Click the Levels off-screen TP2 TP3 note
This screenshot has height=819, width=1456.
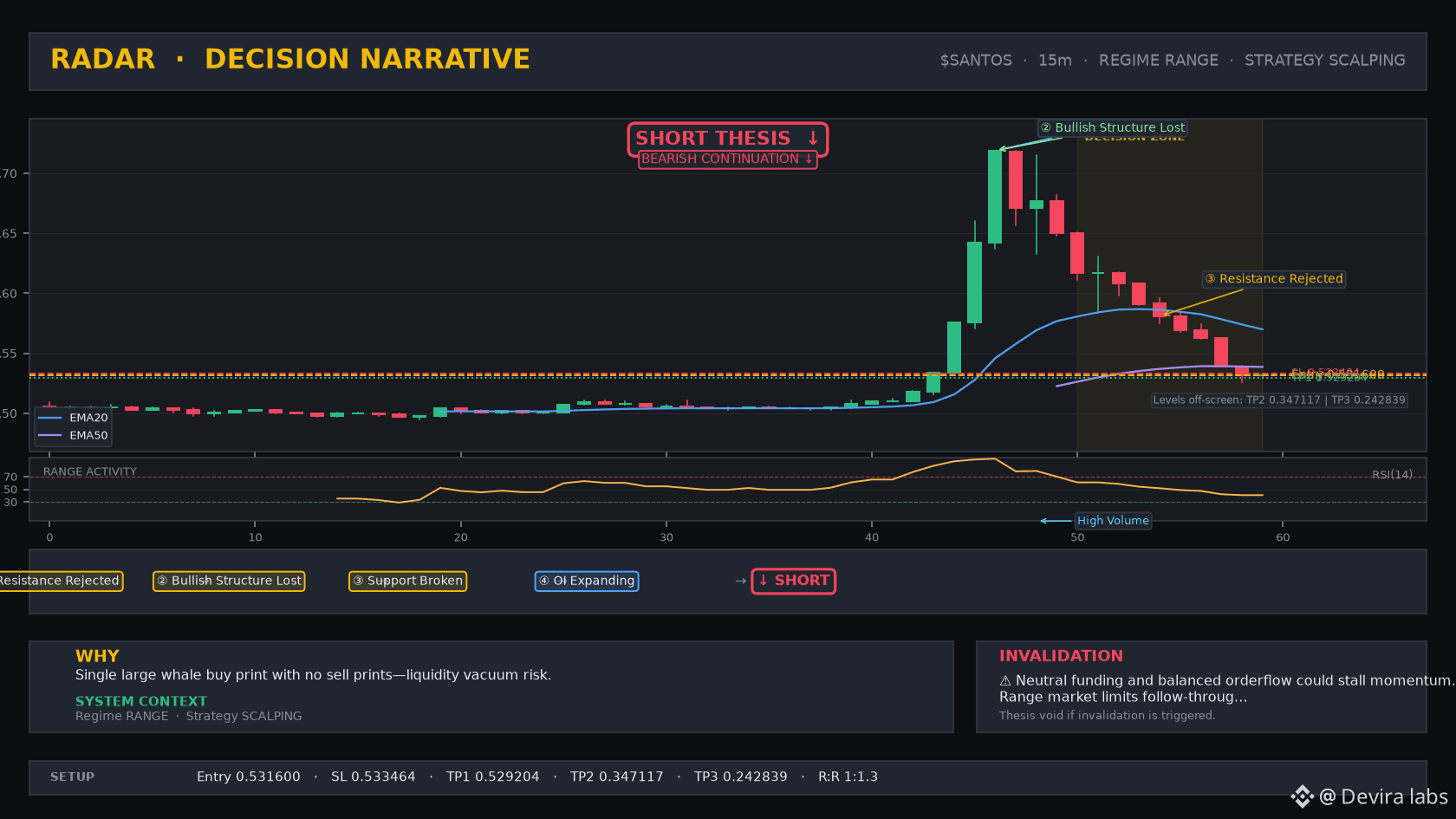[1279, 400]
